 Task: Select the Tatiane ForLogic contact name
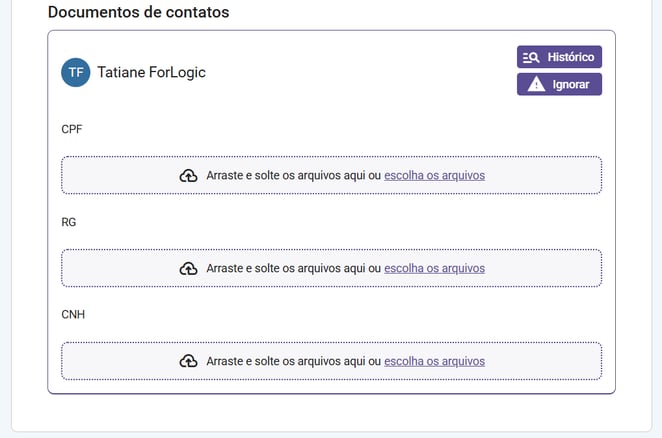click(151, 72)
